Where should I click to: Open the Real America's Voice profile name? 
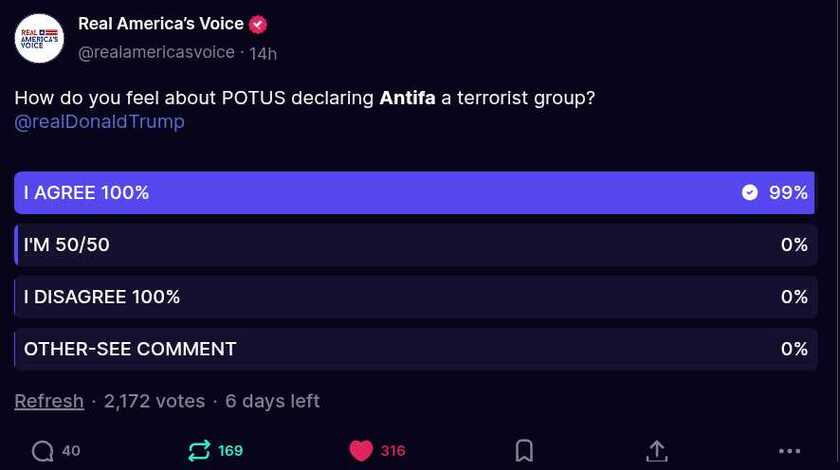(160, 25)
